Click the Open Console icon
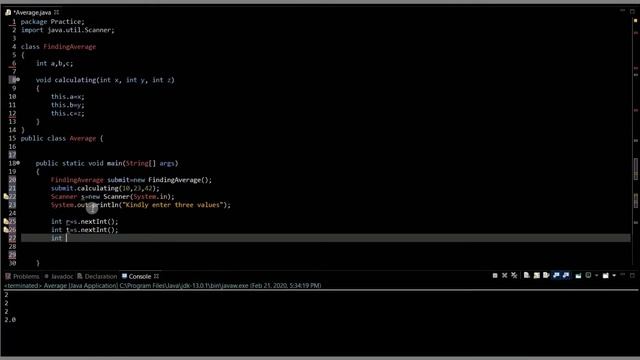640x360 pixels. [606, 276]
